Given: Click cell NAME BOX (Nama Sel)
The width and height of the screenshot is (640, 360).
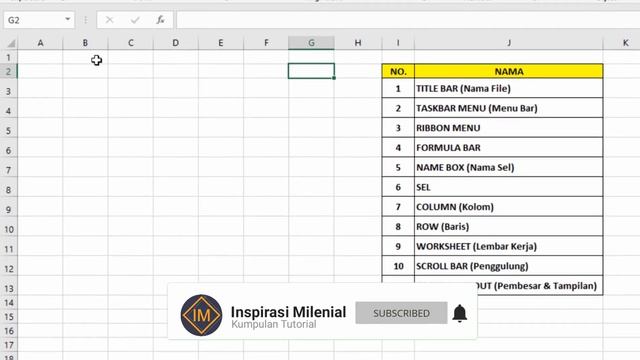Looking at the screenshot, I should pos(509,167).
